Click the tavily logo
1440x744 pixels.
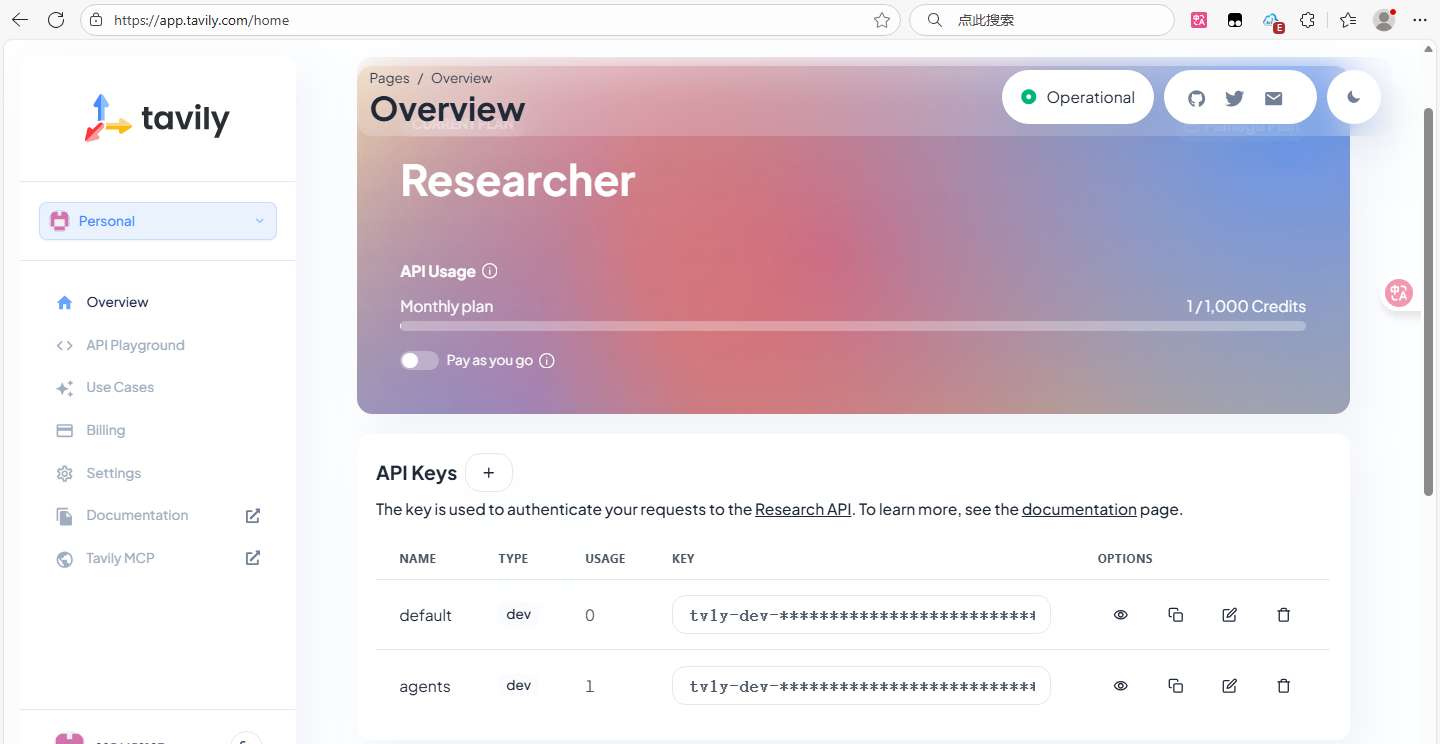point(157,119)
